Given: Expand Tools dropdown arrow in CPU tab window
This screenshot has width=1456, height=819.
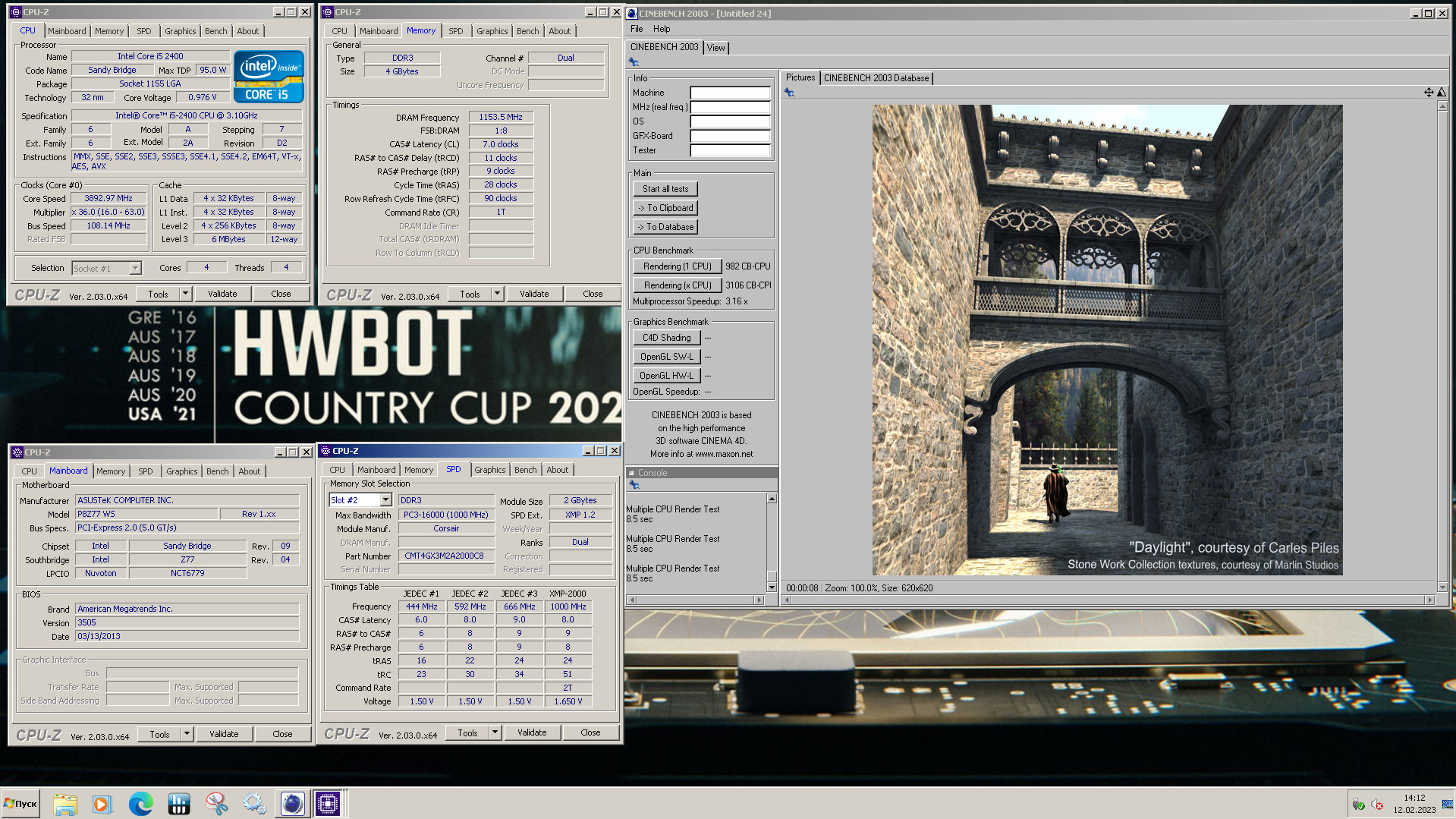Looking at the screenshot, I should tap(185, 294).
